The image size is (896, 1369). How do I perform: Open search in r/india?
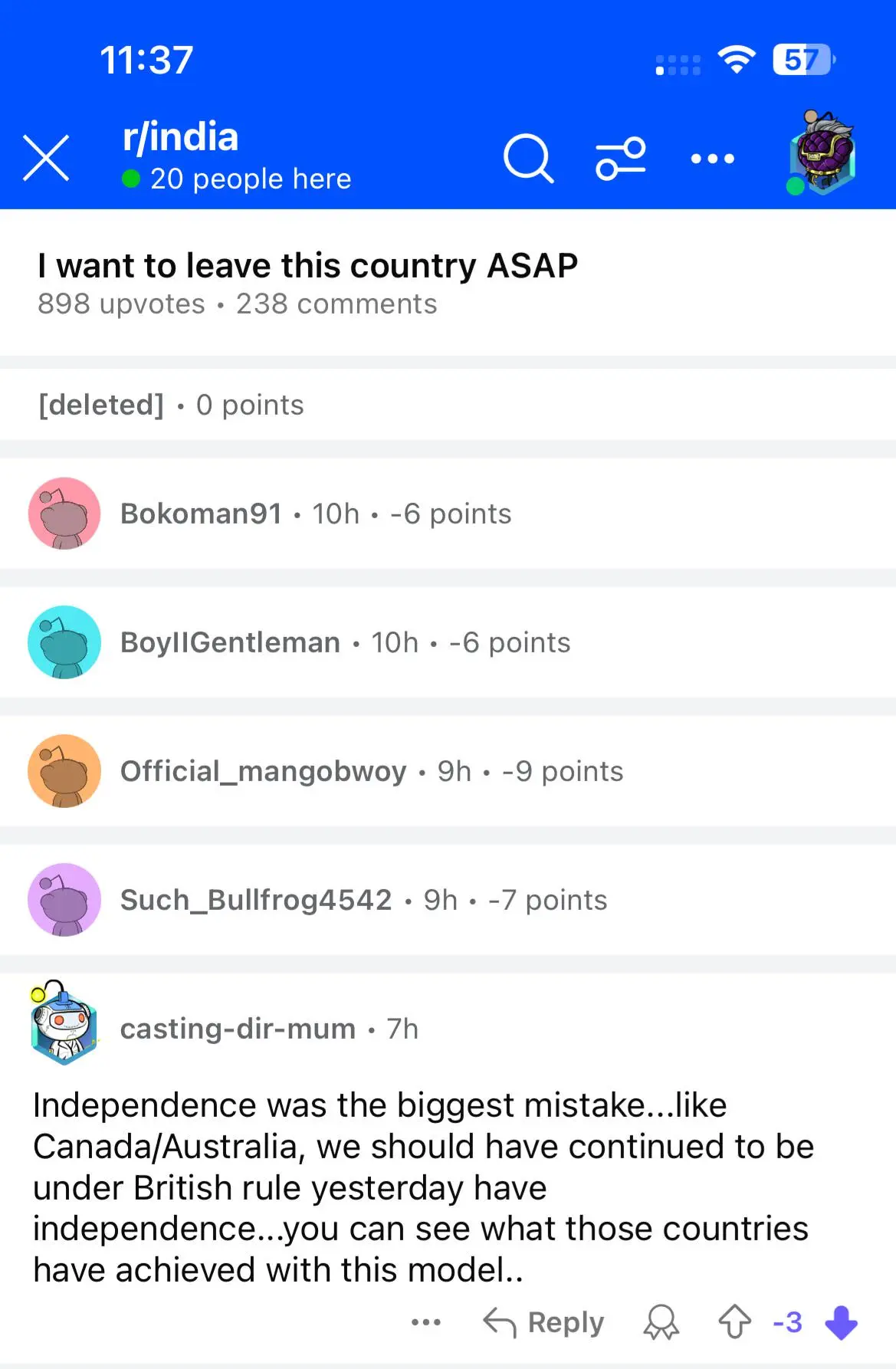(x=528, y=159)
